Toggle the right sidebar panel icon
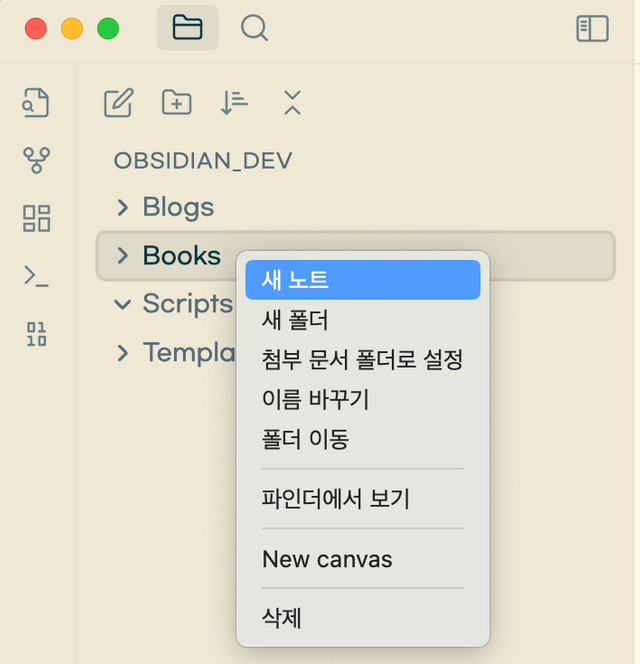Screen dimensions: 640x664 coord(592,28)
